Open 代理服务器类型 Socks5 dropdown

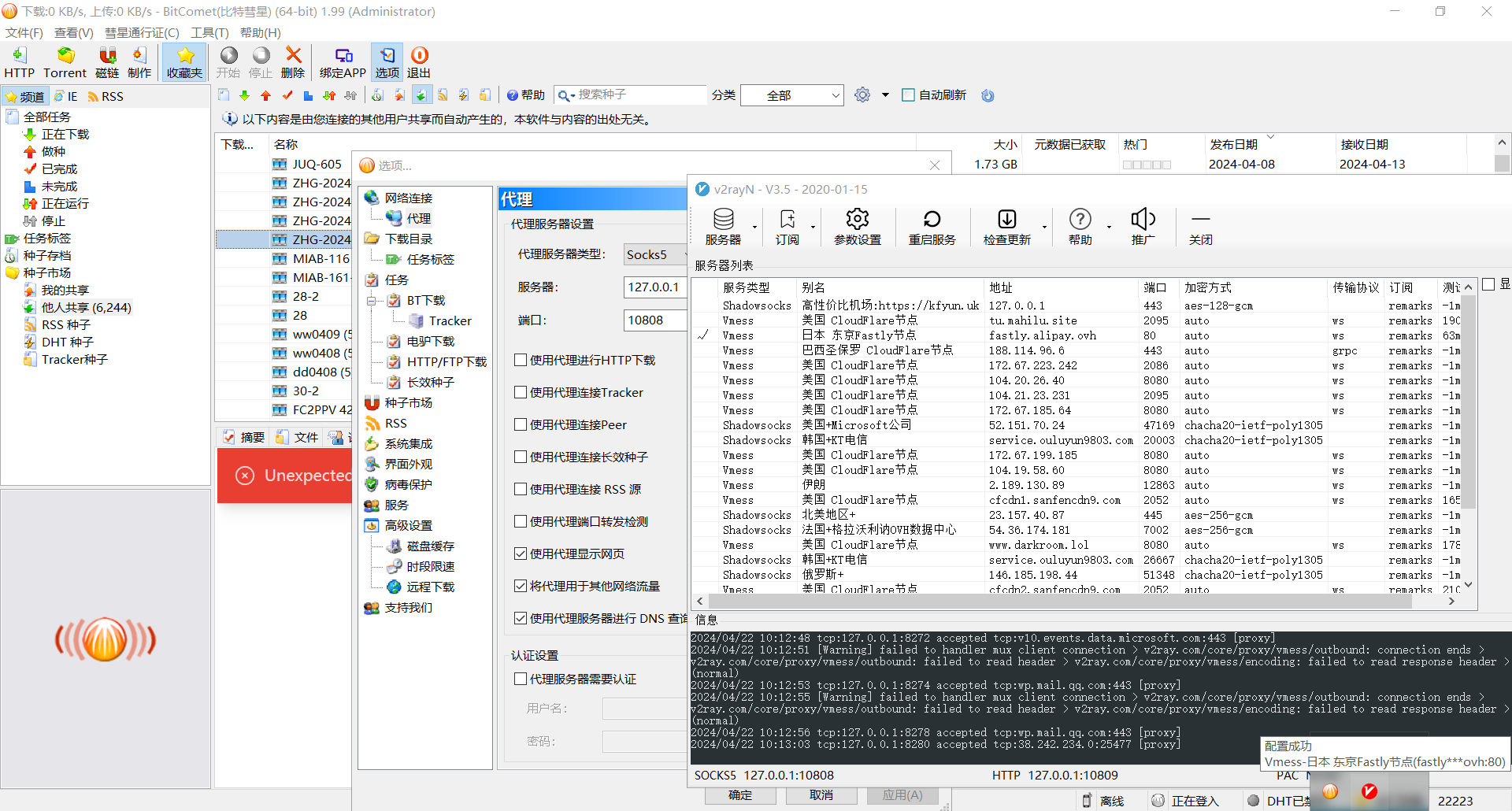(x=655, y=254)
